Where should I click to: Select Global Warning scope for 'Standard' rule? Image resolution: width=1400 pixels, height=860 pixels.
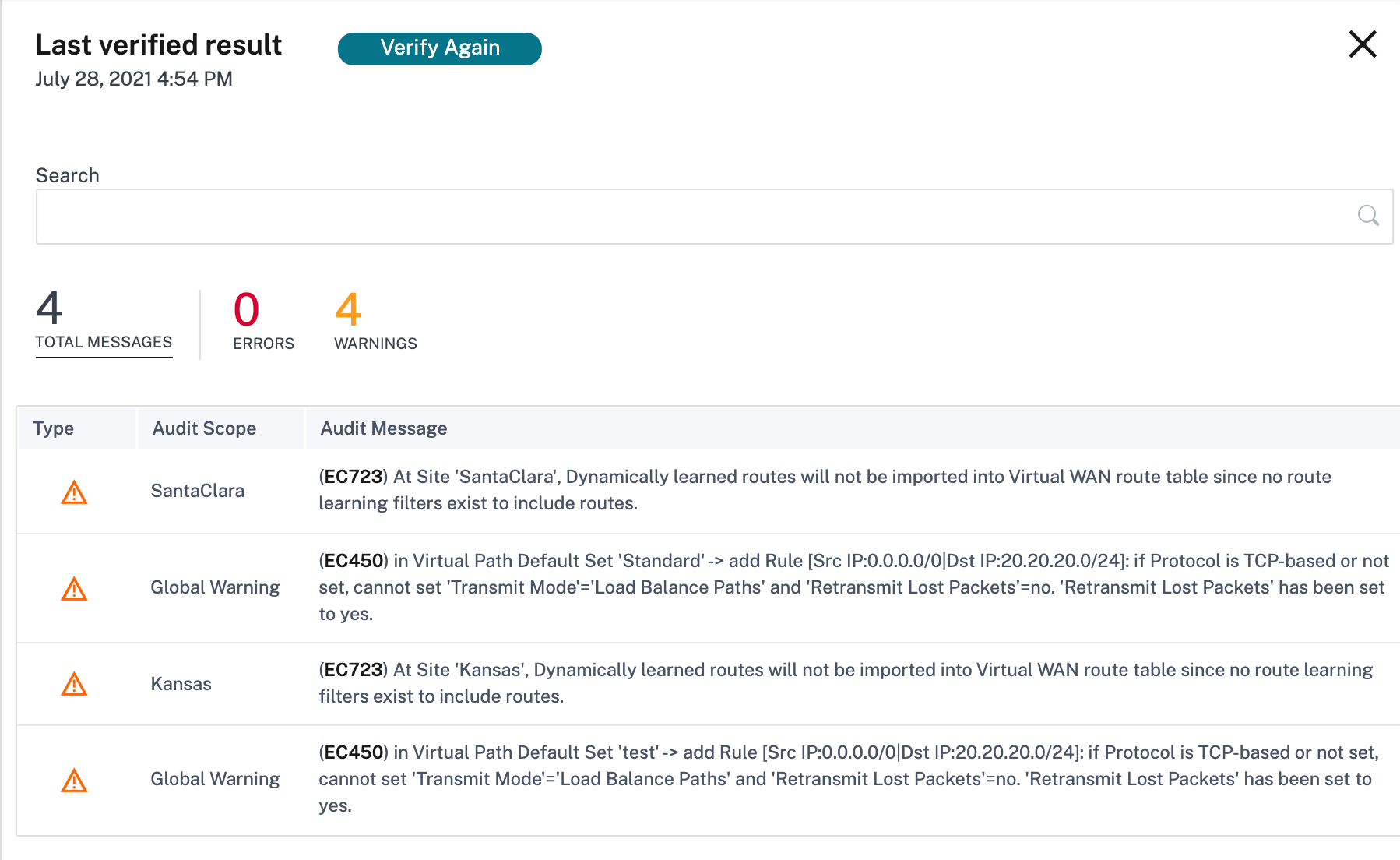pyautogui.click(x=215, y=587)
